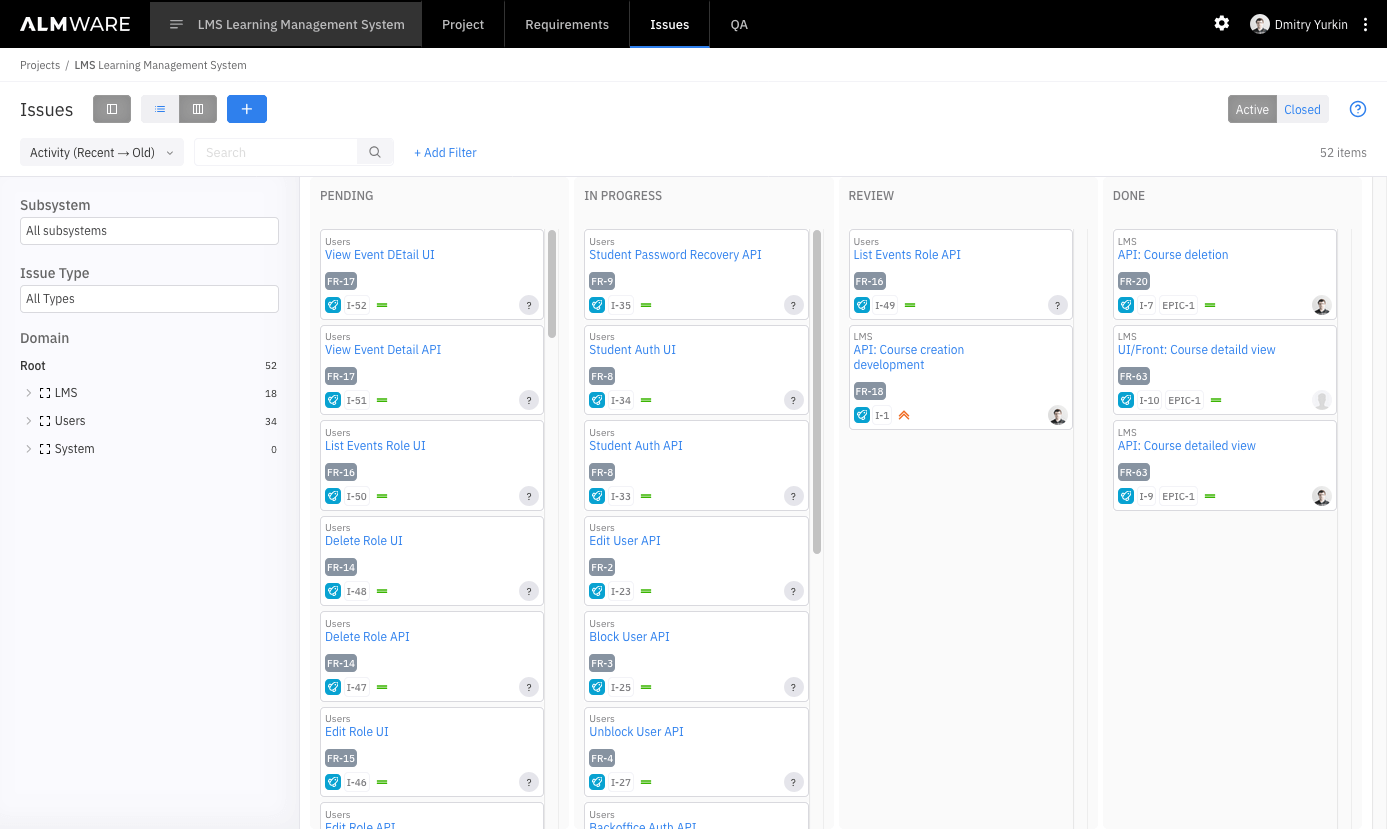
Task: Click the unassigned avatar on card I-34
Action: [x=793, y=401]
